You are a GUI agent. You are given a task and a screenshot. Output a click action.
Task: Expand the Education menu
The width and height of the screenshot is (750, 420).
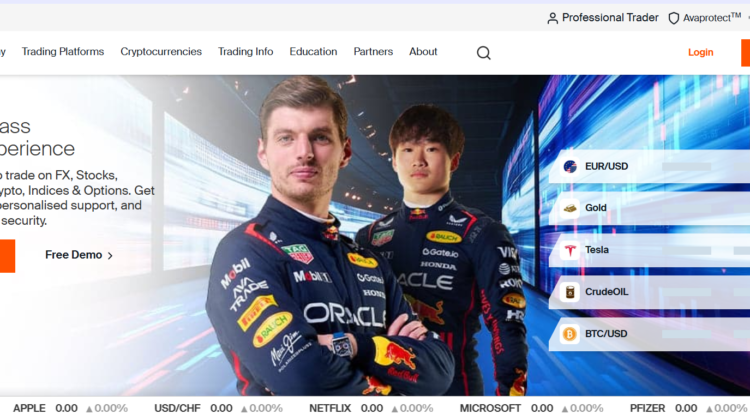click(313, 52)
